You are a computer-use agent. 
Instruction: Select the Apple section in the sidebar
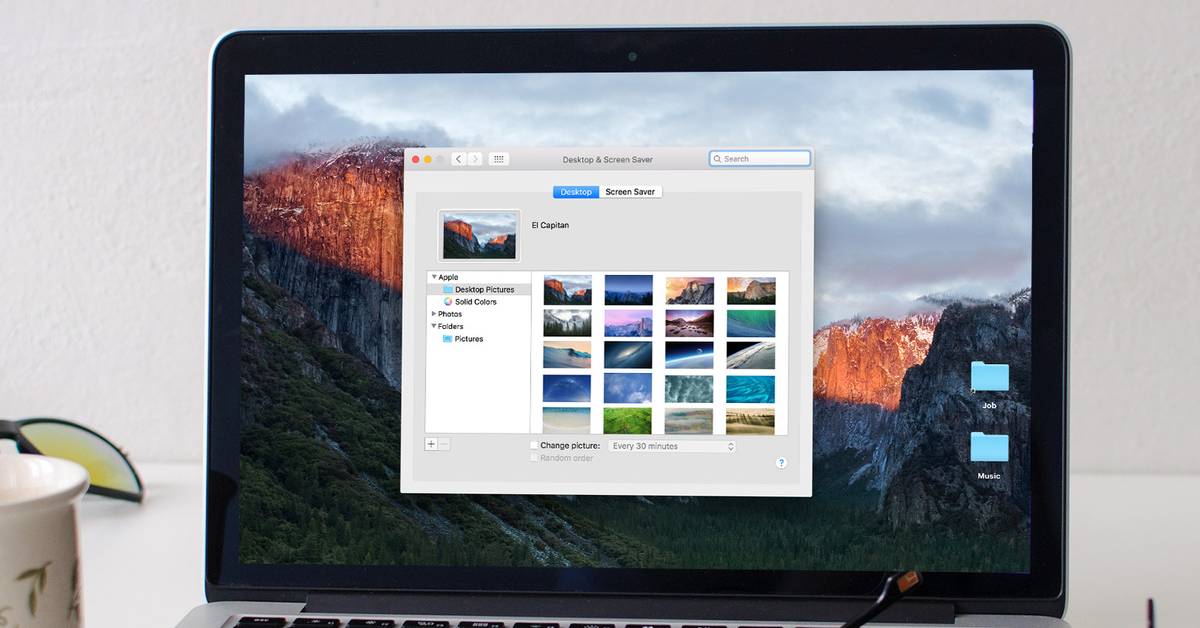pyautogui.click(x=448, y=277)
